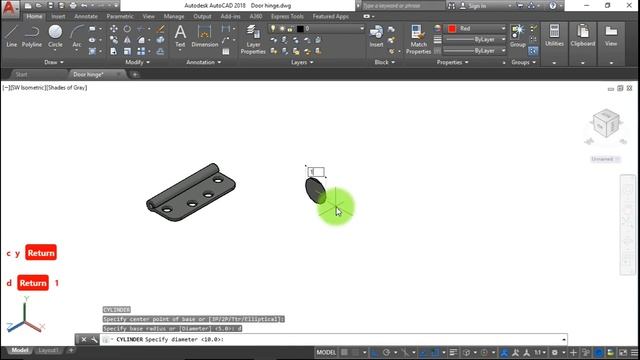The image size is (640, 360).
Task: Open the annotation scale 1:1 dropdown
Action: (540, 352)
